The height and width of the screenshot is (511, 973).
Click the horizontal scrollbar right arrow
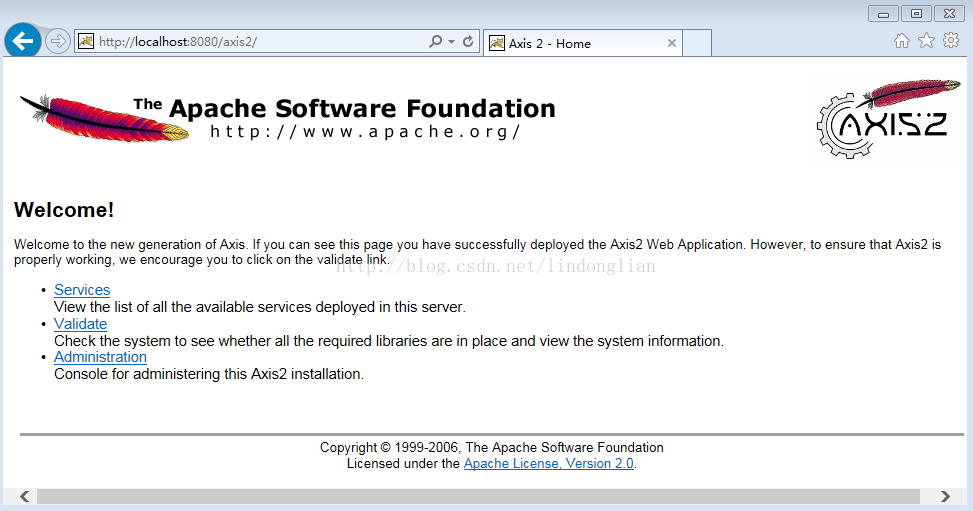coord(945,496)
